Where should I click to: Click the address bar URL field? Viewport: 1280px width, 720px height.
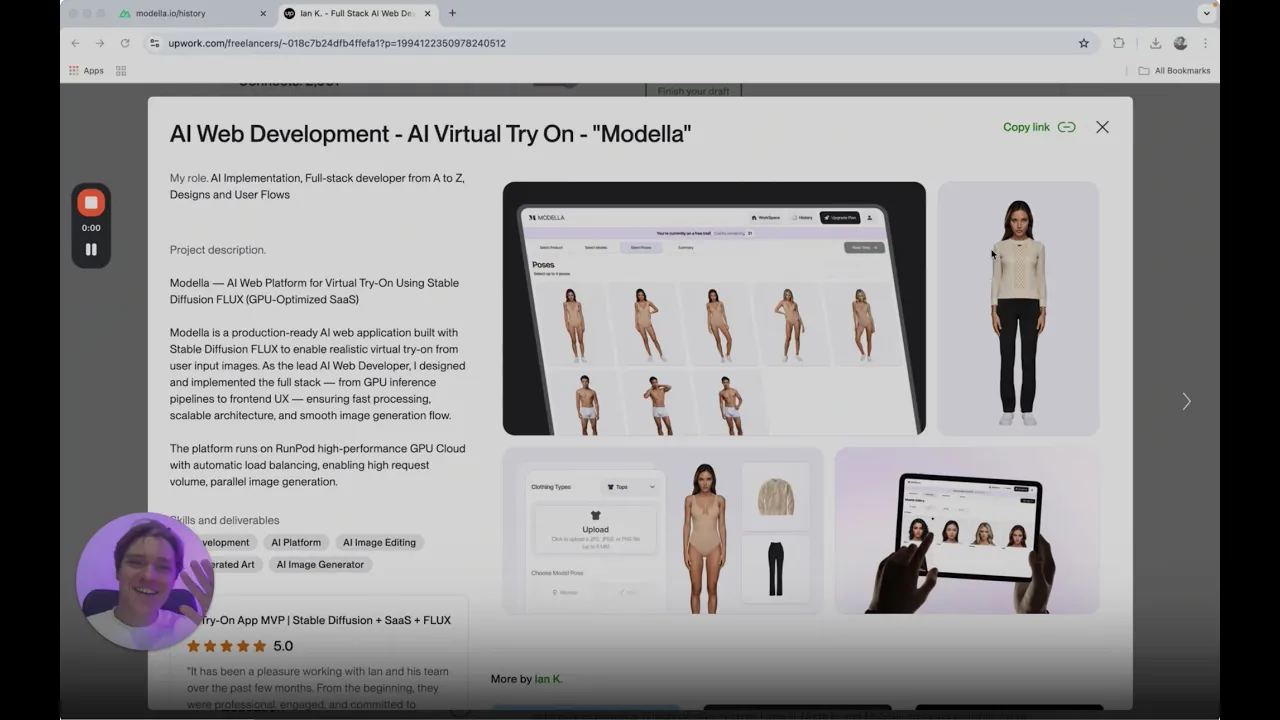point(618,43)
